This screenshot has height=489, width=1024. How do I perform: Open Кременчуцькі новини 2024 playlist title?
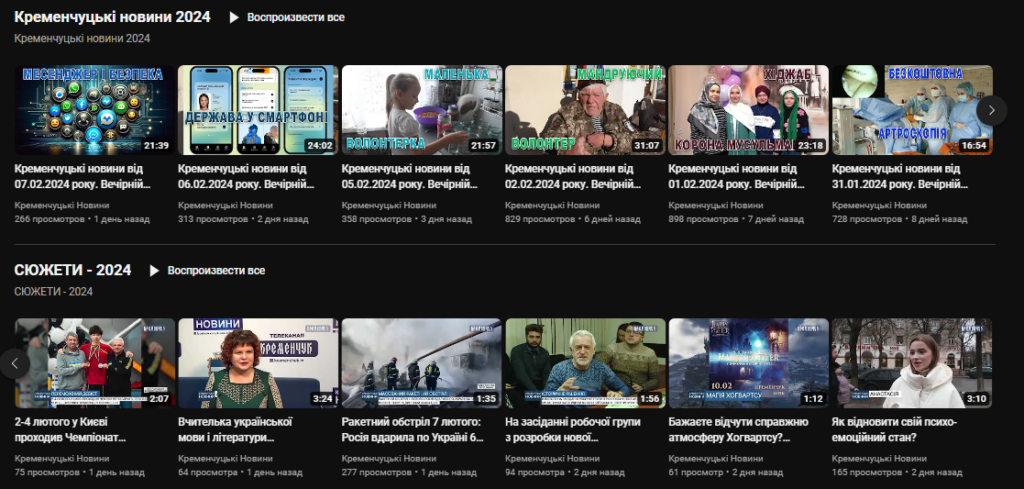pos(111,17)
